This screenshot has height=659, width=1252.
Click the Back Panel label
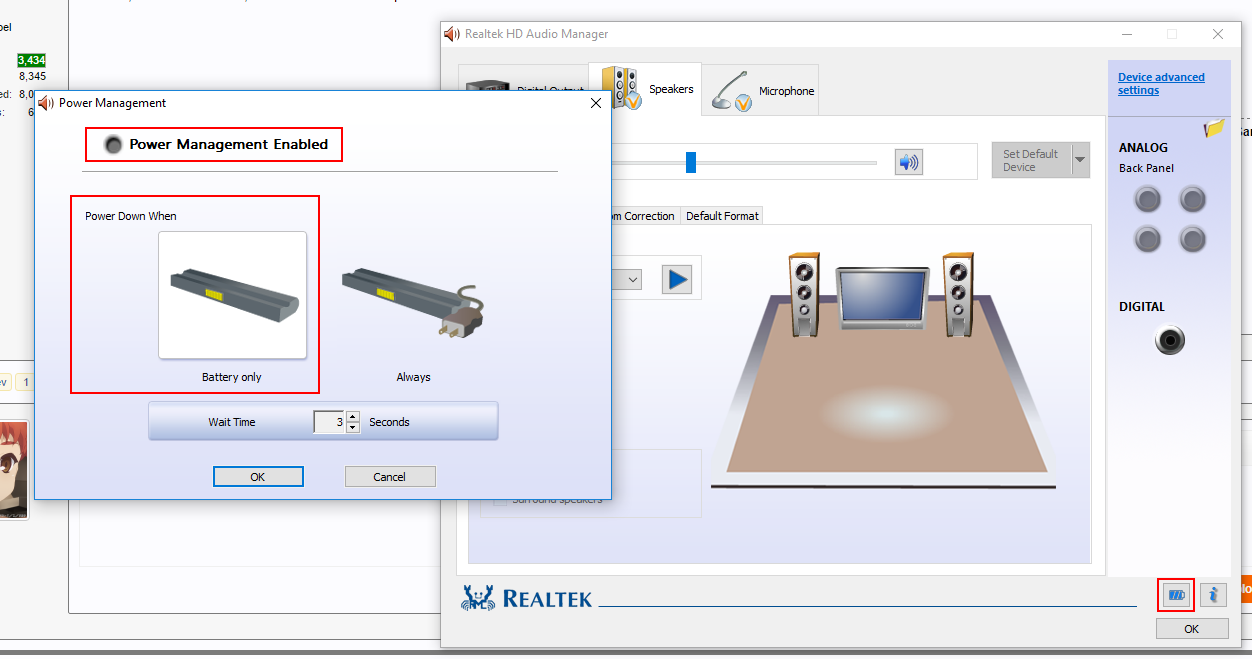click(x=1147, y=168)
